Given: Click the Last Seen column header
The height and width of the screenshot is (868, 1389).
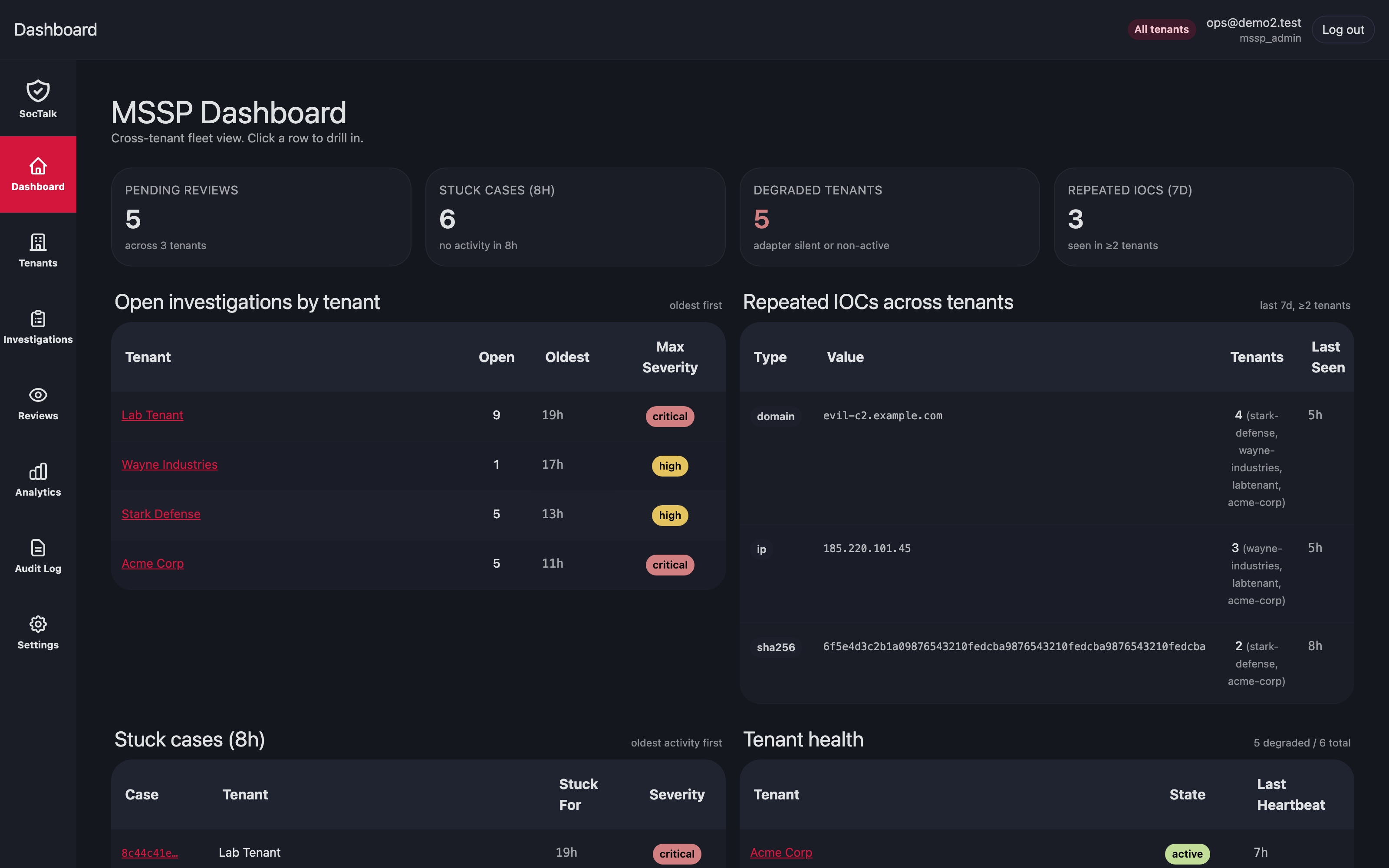Looking at the screenshot, I should tap(1328, 357).
